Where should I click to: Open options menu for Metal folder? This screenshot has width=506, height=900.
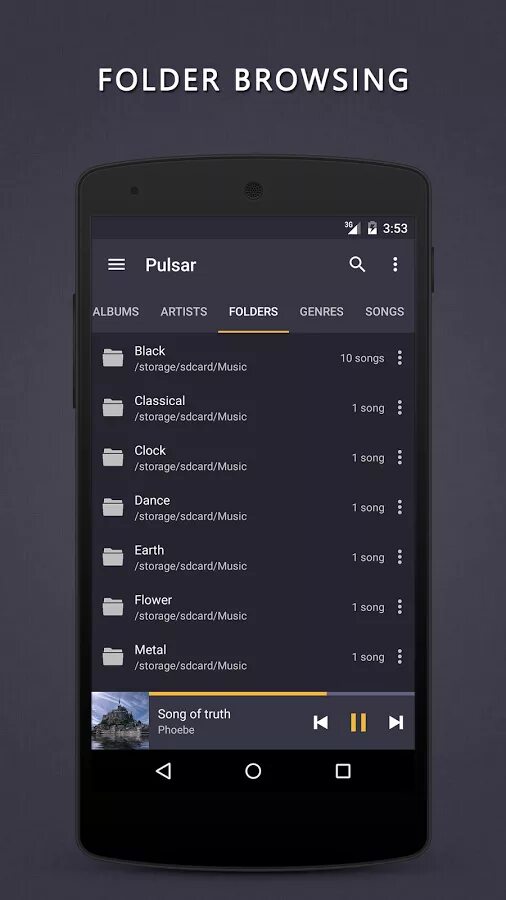pos(400,656)
